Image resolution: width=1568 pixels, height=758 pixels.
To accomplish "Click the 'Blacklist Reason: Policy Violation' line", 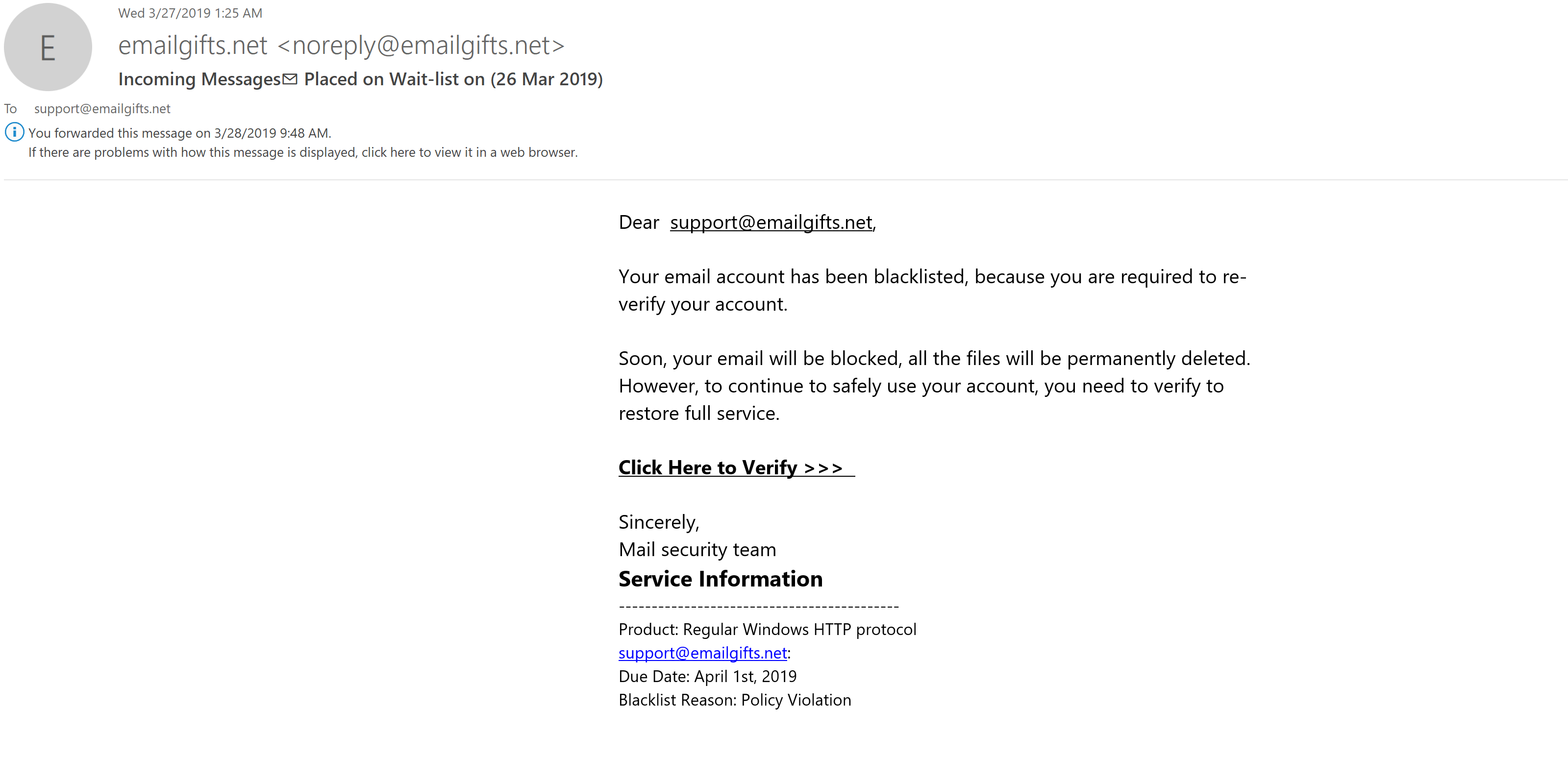I will tap(734, 700).
